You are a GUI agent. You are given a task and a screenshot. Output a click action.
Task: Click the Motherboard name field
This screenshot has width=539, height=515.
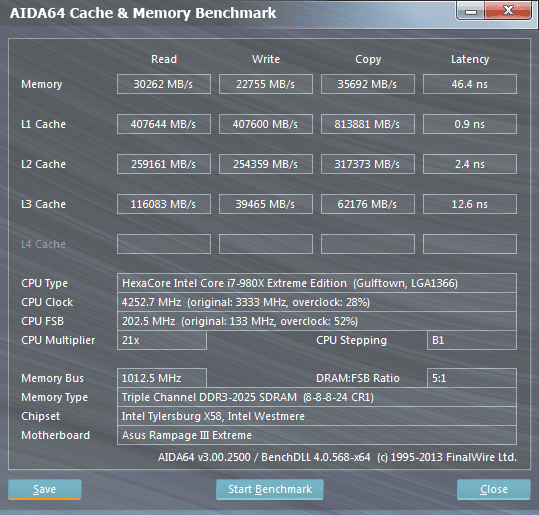pos(317,435)
